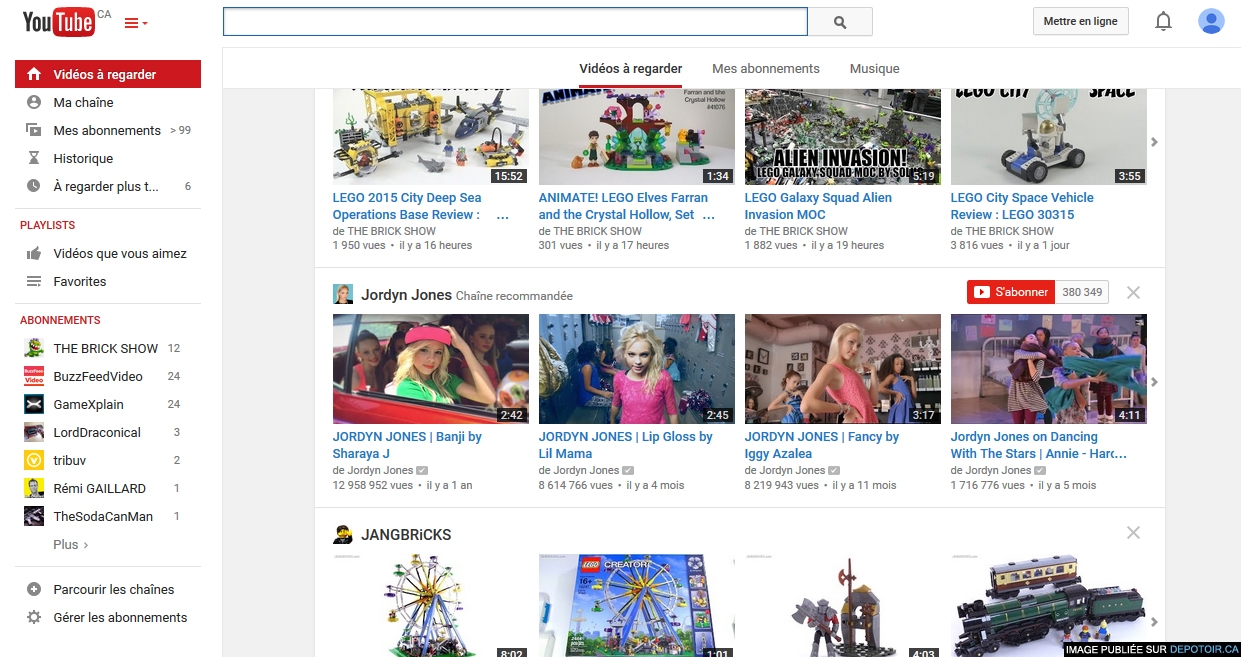Open Historique from the sidebar
The width and height of the screenshot is (1241, 657).
pos(108,158)
